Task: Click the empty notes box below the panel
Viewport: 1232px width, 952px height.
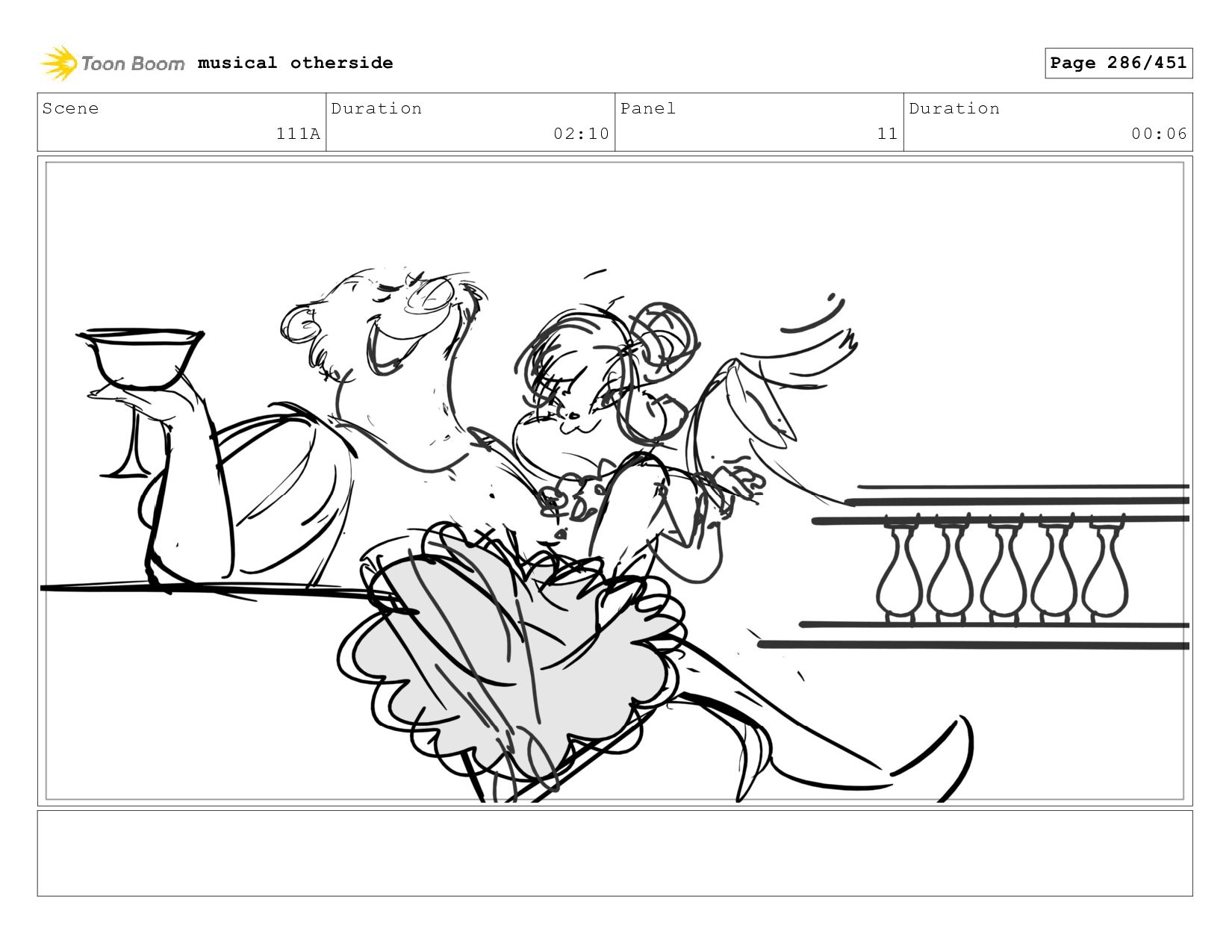Action: [615, 853]
